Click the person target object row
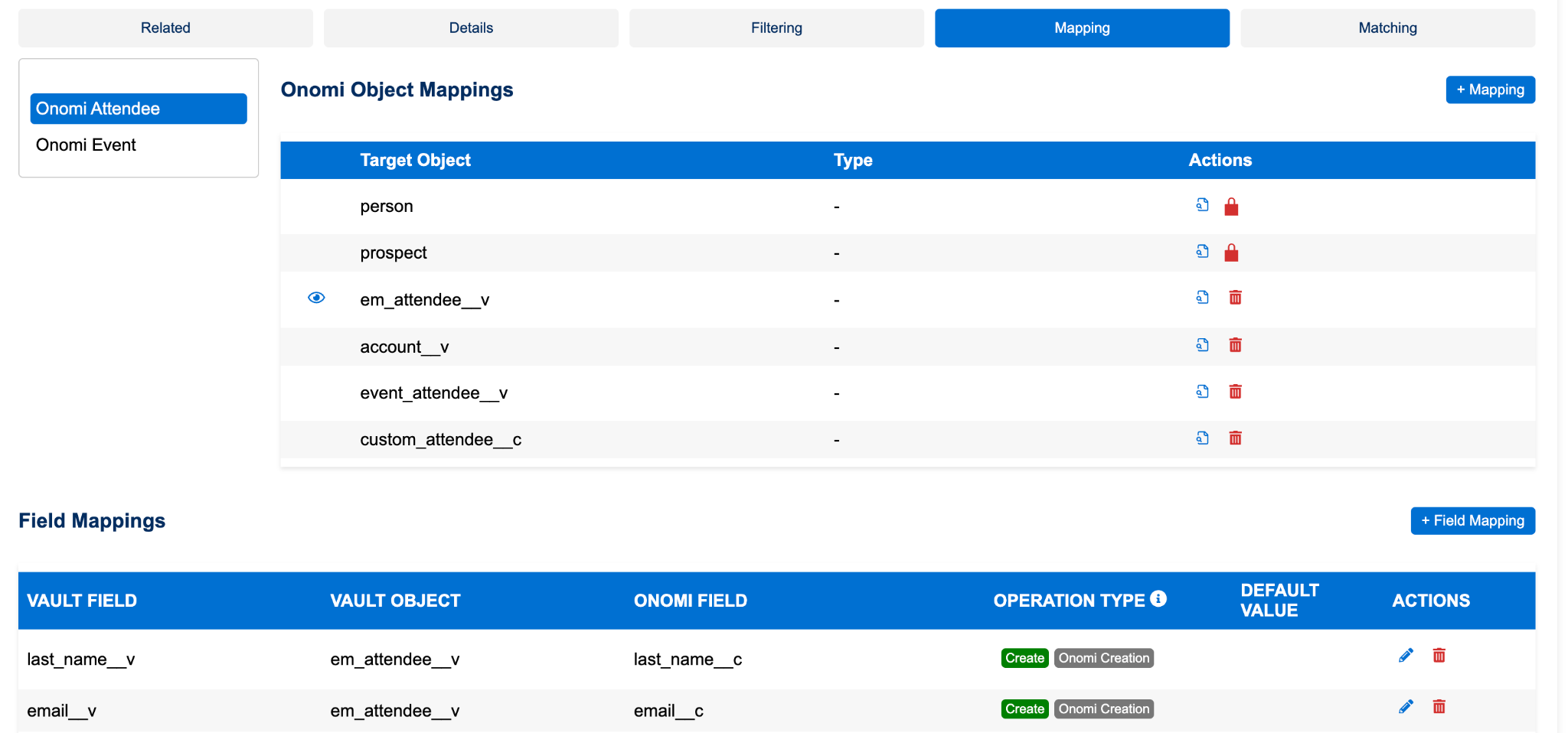Viewport: 1568px width, 733px height. tap(907, 207)
